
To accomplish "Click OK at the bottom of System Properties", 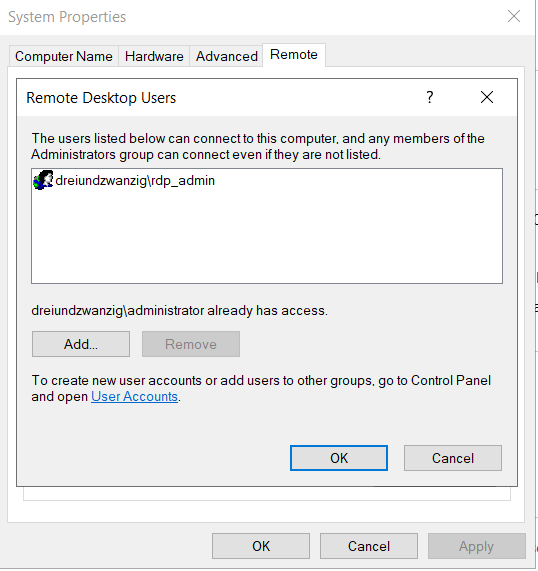I will click(261, 546).
